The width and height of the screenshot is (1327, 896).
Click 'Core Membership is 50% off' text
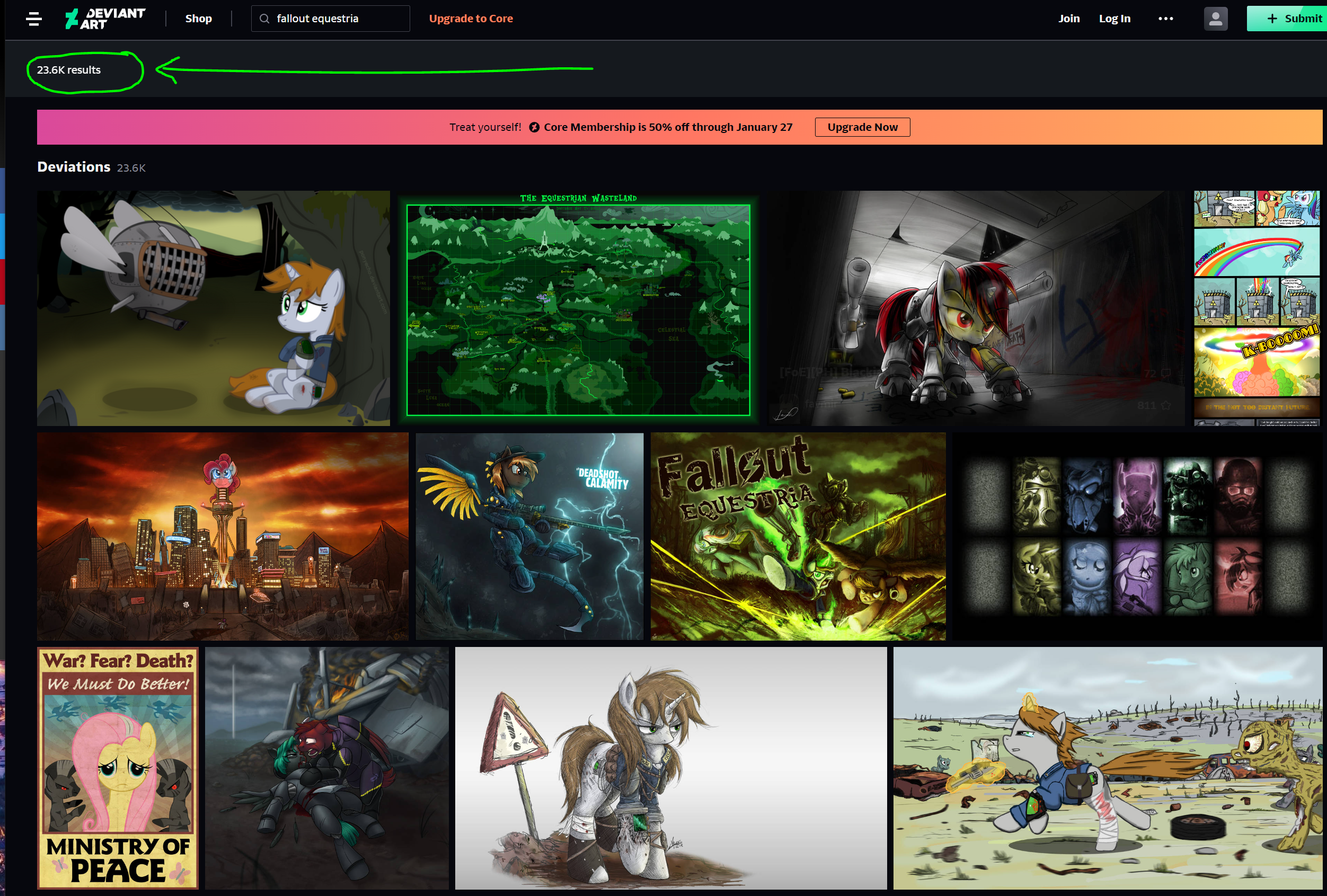pos(668,127)
